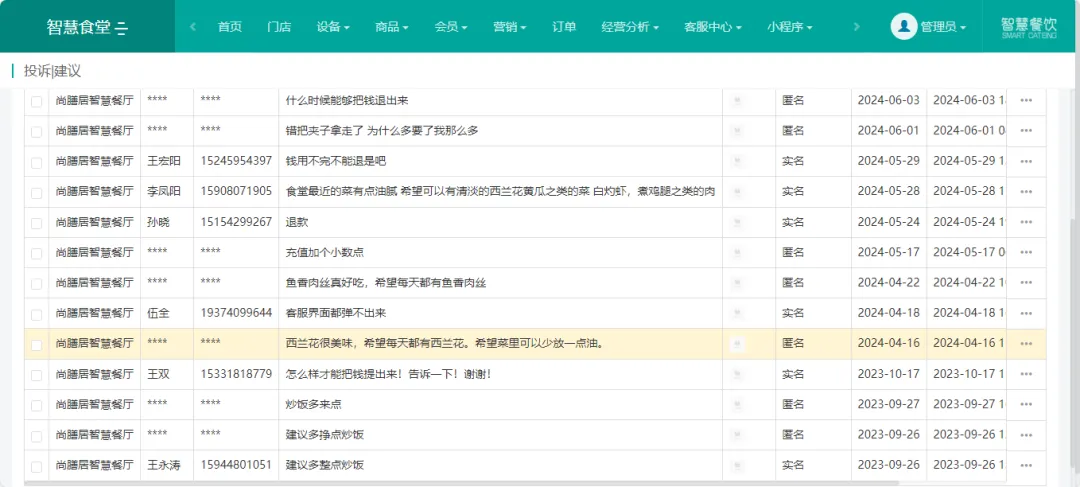Click the text 钱用不完不能退是吧
The image size is (1080, 487).
pyautogui.click(x=335, y=161)
